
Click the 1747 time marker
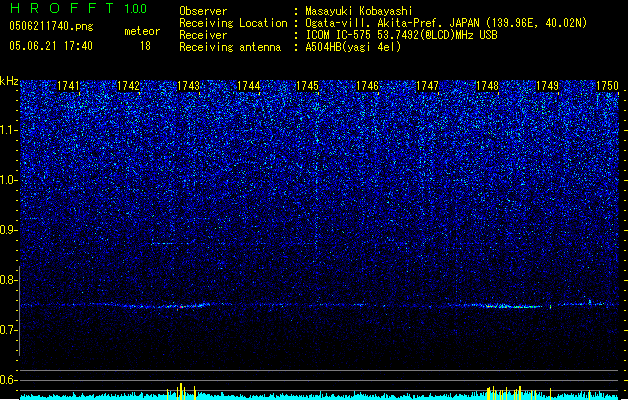427,86
